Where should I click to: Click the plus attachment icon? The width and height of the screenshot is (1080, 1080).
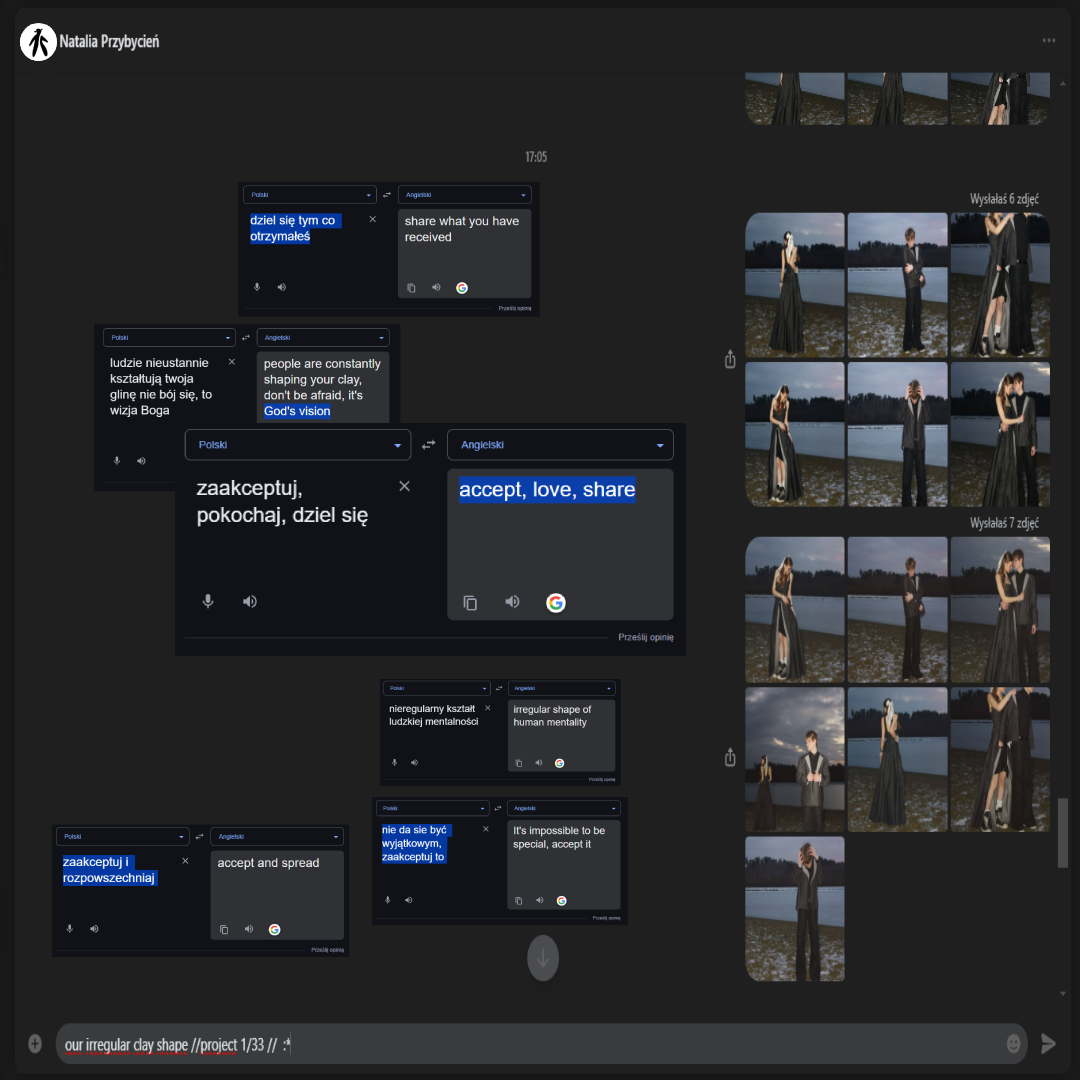click(35, 1044)
